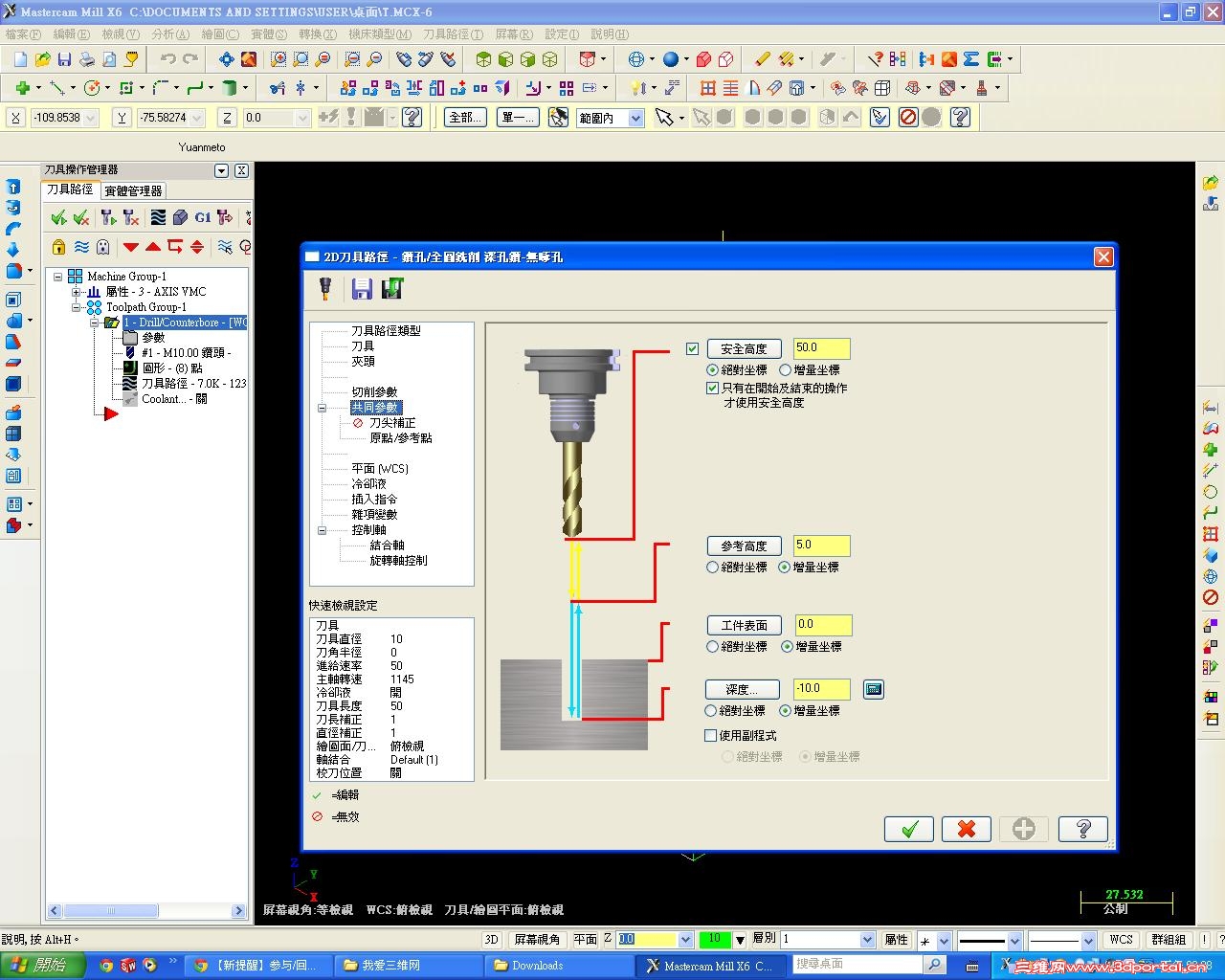The width and height of the screenshot is (1225, 980).
Task: Click the lock operations icon in toolpath manager
Action: click(x=58, y=247)
